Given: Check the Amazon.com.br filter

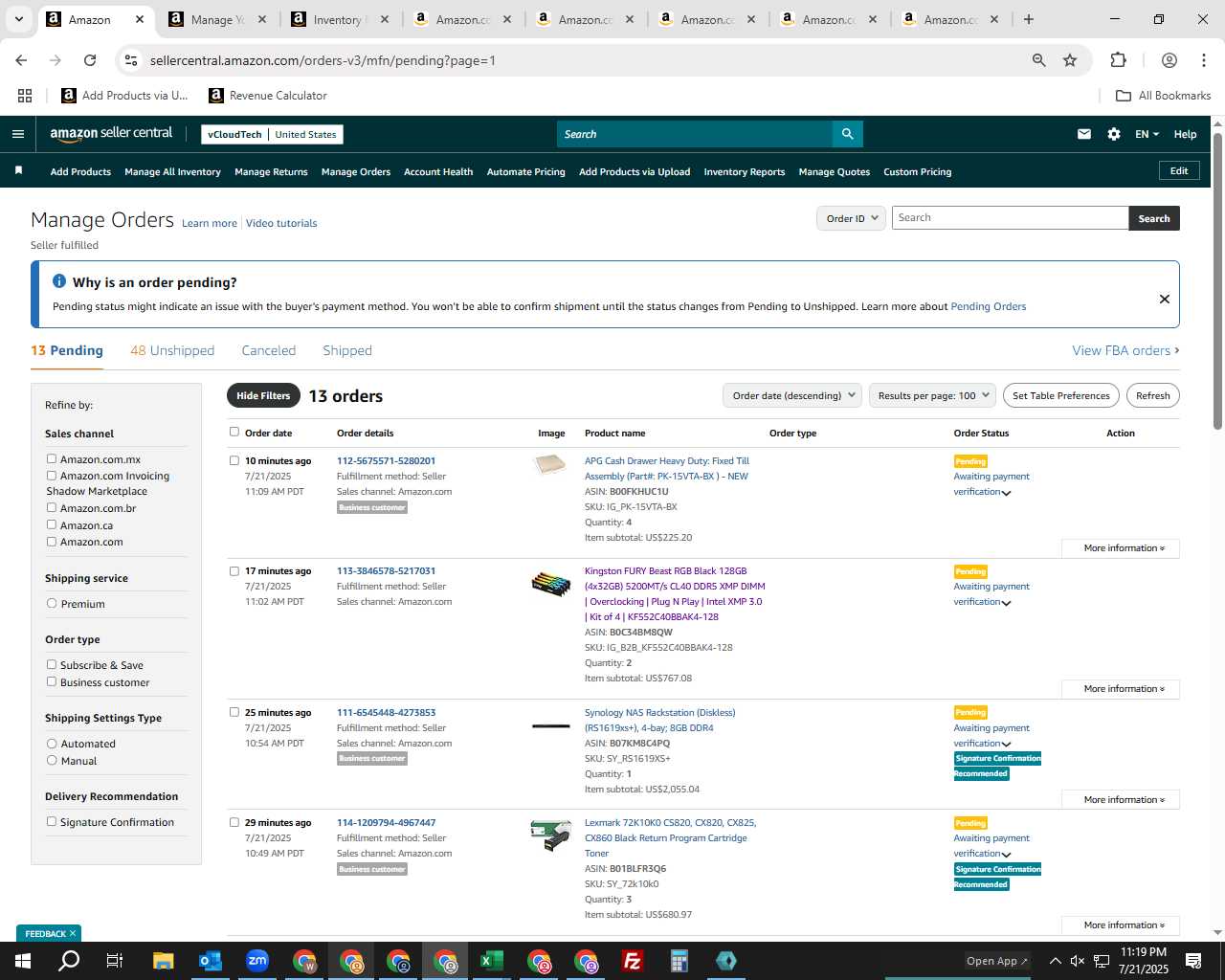Looking at the screenshot, I should [52, 508].
